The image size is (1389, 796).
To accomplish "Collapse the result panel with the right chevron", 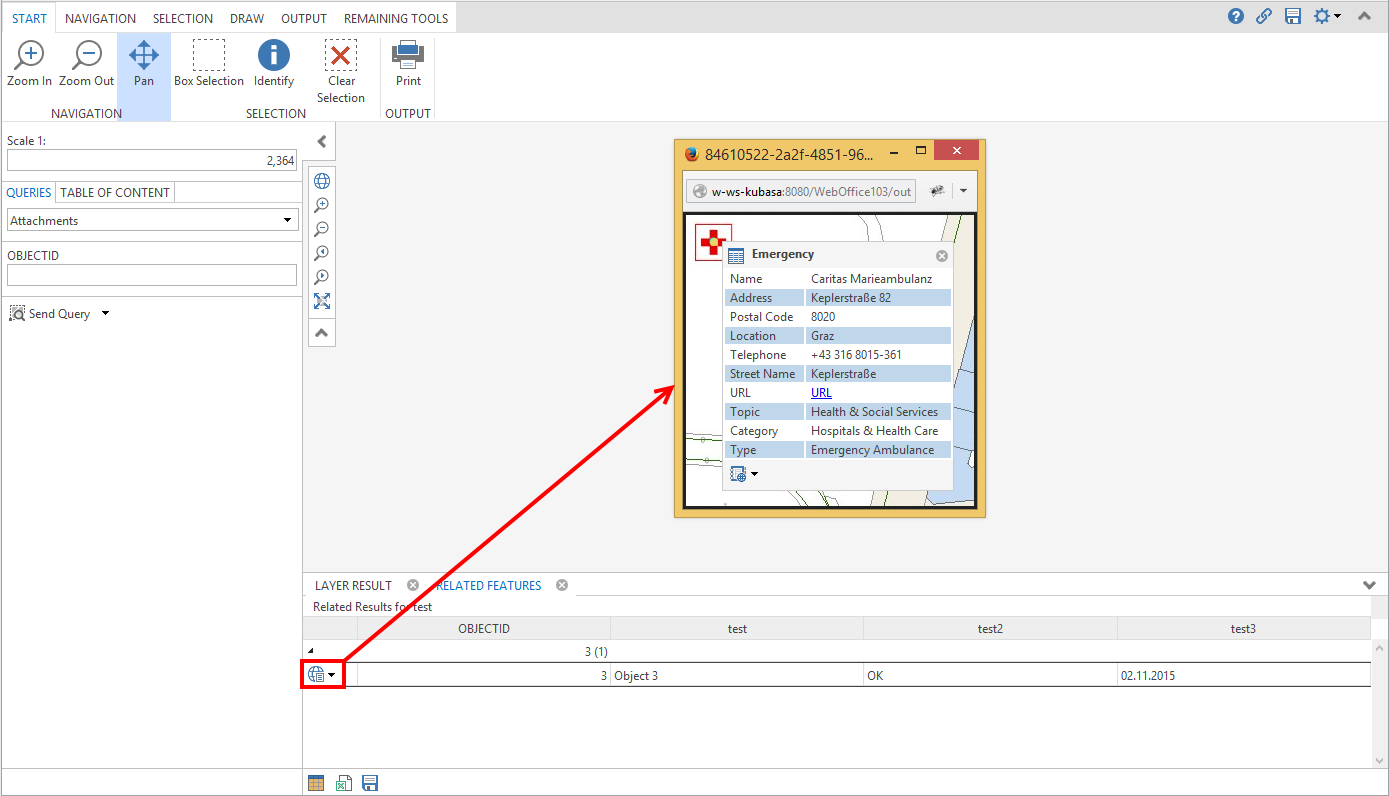I will (x=1368, y=585).
